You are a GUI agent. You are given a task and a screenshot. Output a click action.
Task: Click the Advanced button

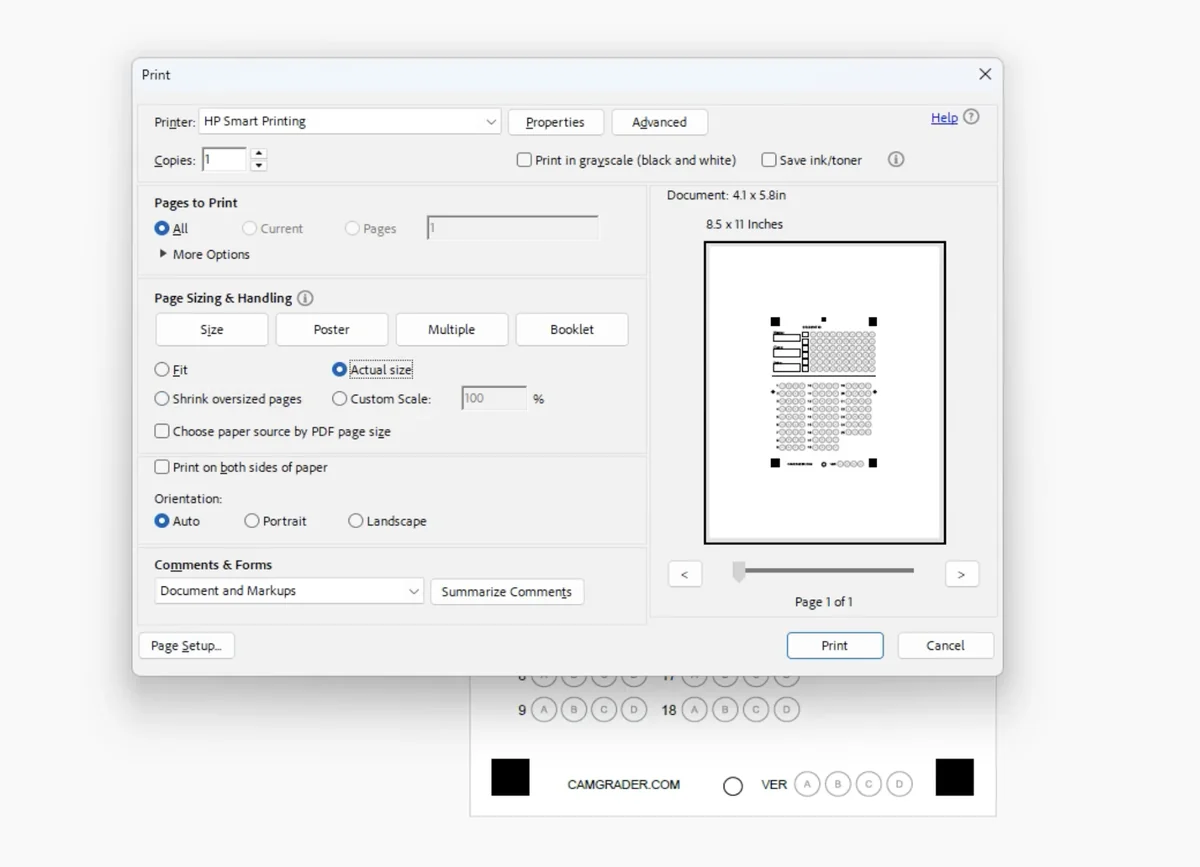click(x=660, y=122)
